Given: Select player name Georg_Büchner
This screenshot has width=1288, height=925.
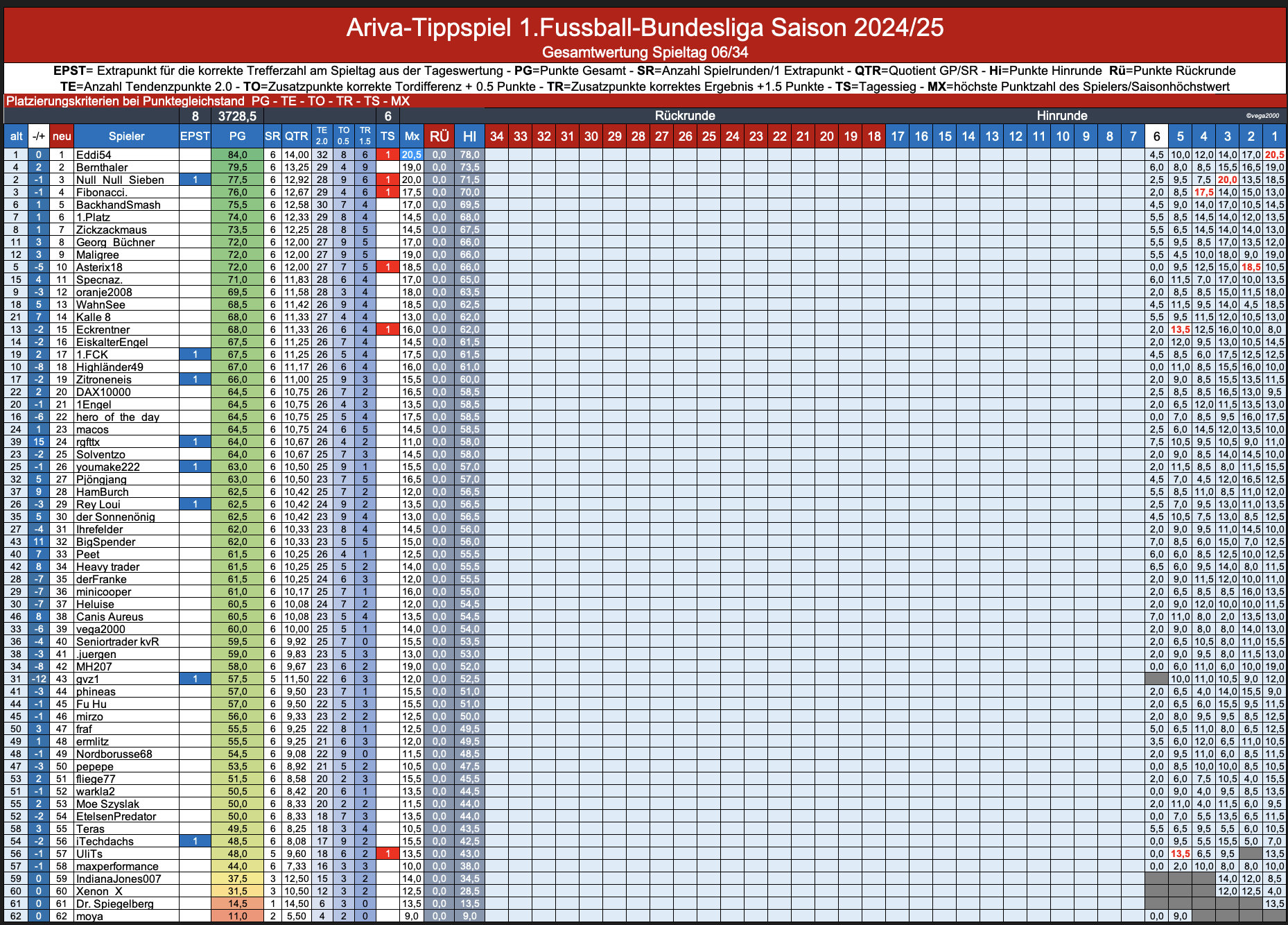Looking at the screenshot, I should (115, 242).
